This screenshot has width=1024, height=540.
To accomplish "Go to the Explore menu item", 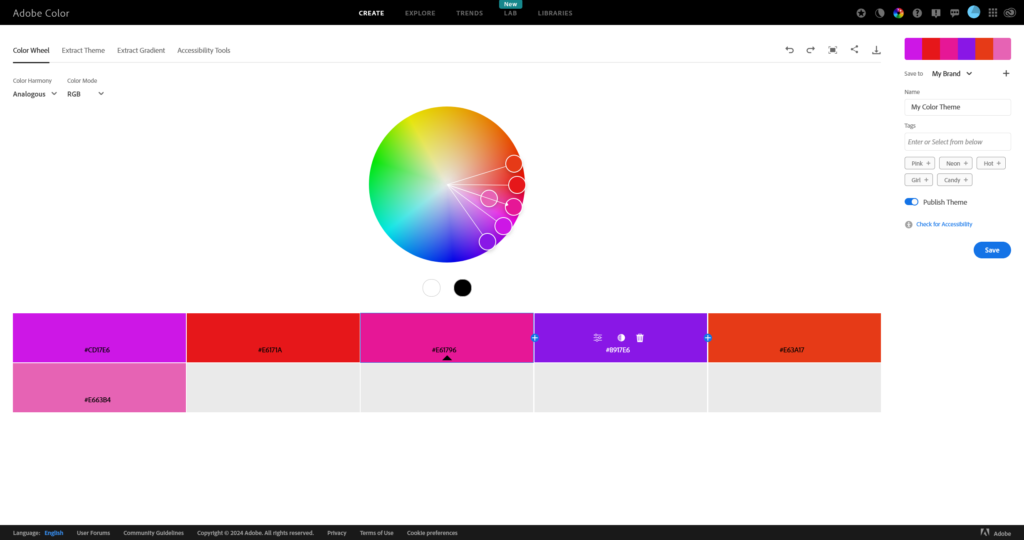I will click(x=420, y=13).
